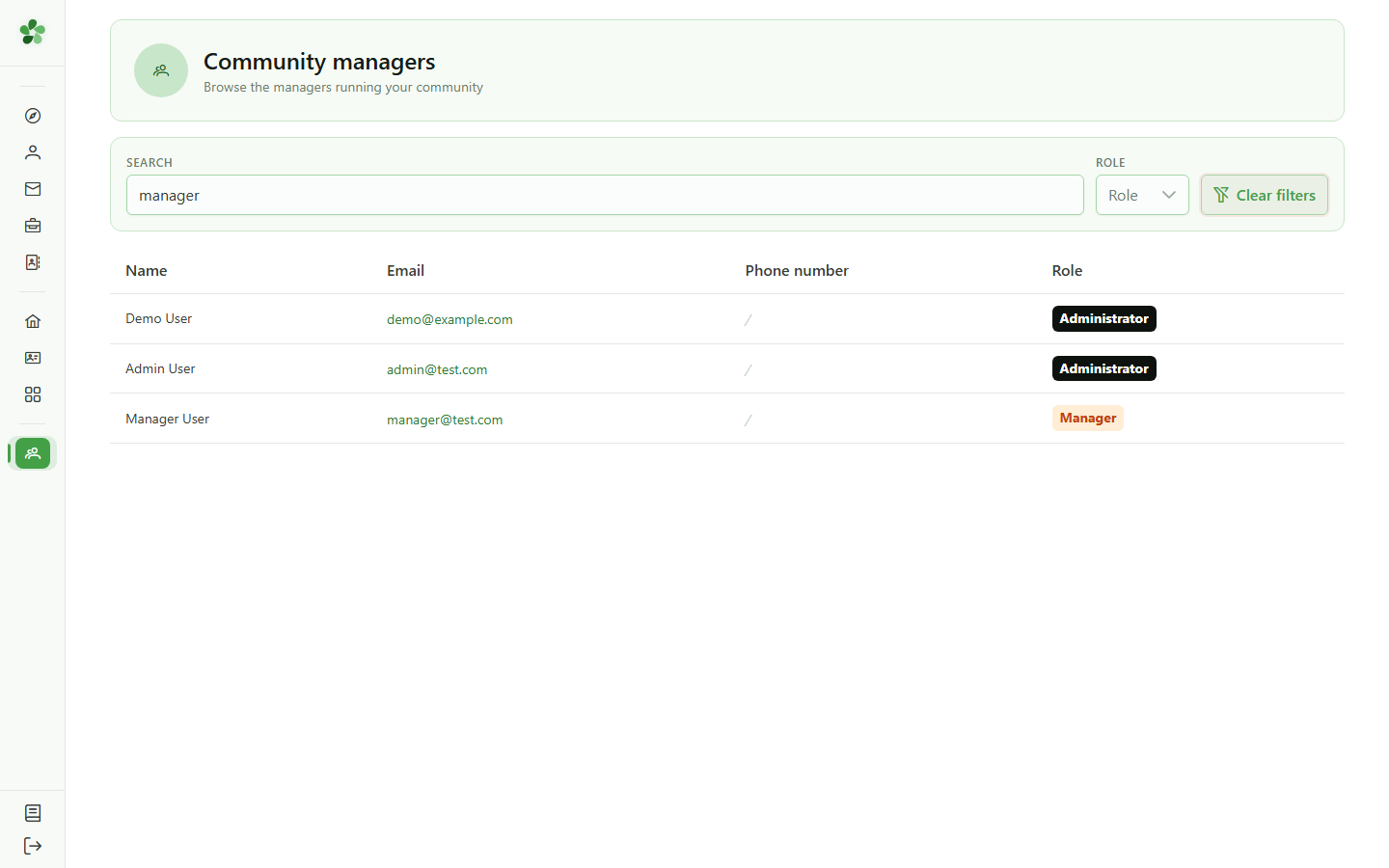Open the compass explore icon in sidebar
The width and height of the screenshot is (1389, 868).
[33, 116]
